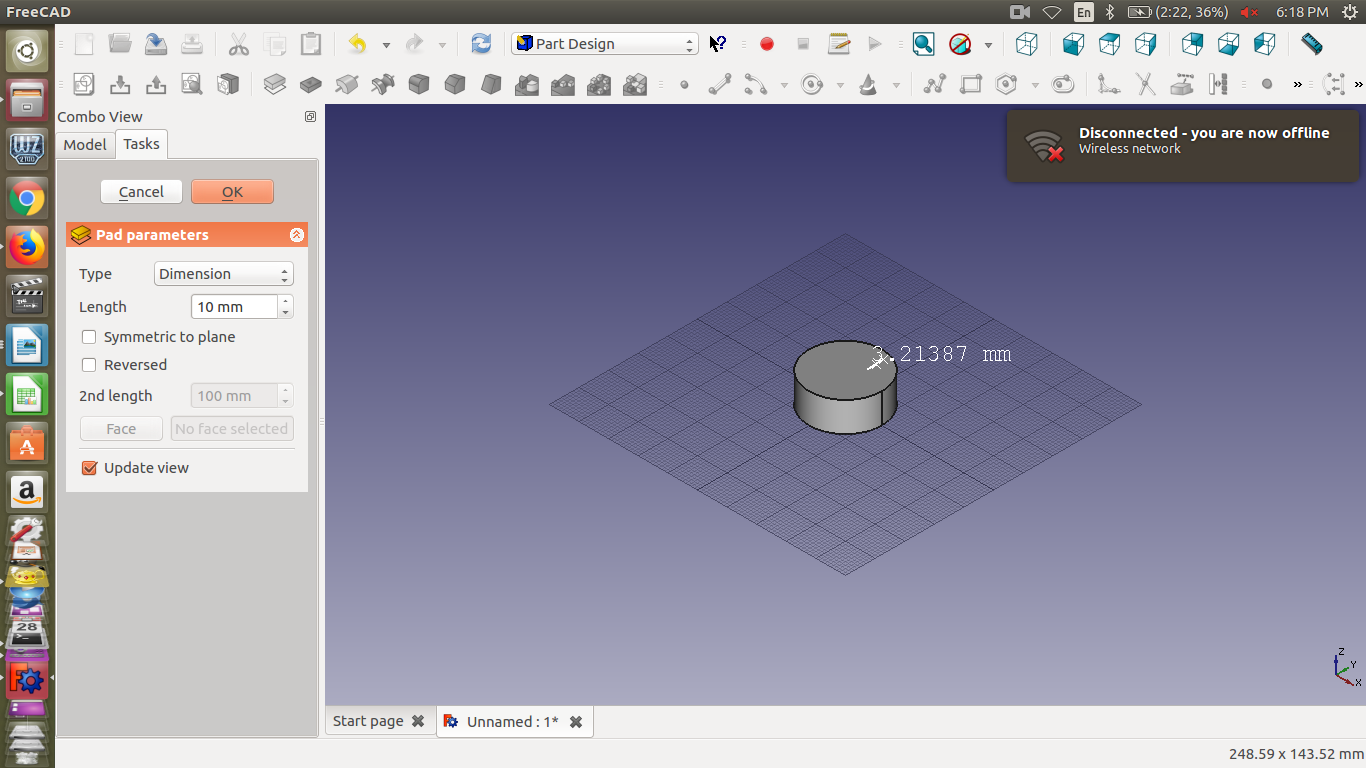Click the Face button
Screen dimensions: 1366x768
click(x=121, y=429)
